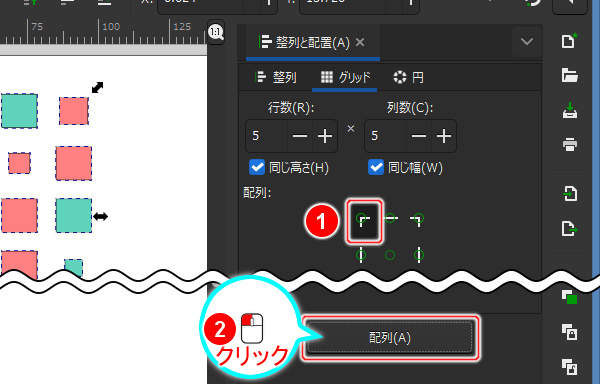
Task: Select middle-right cell alignment icon
Action: pos(419,255)
